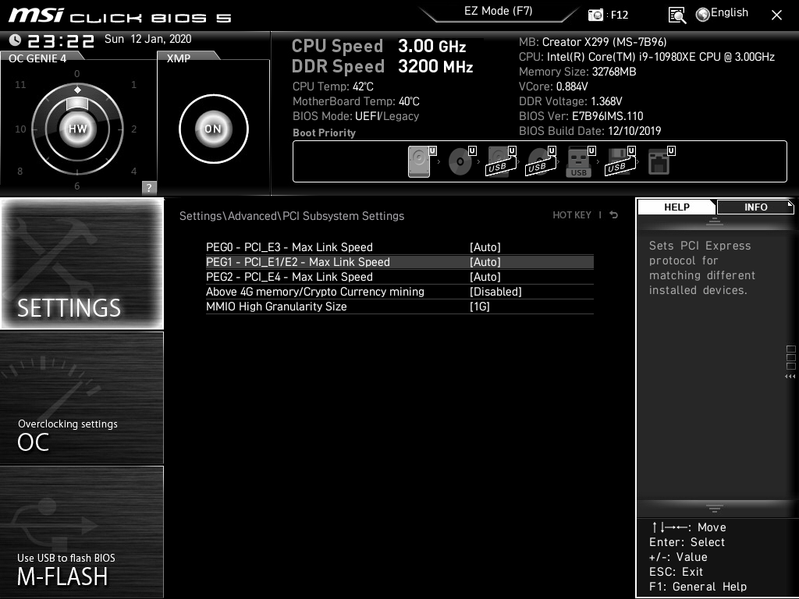
Task: Click the Settings\Advanced\PCI Subsystem Settings breadcrumb
Action: point(291,216)
